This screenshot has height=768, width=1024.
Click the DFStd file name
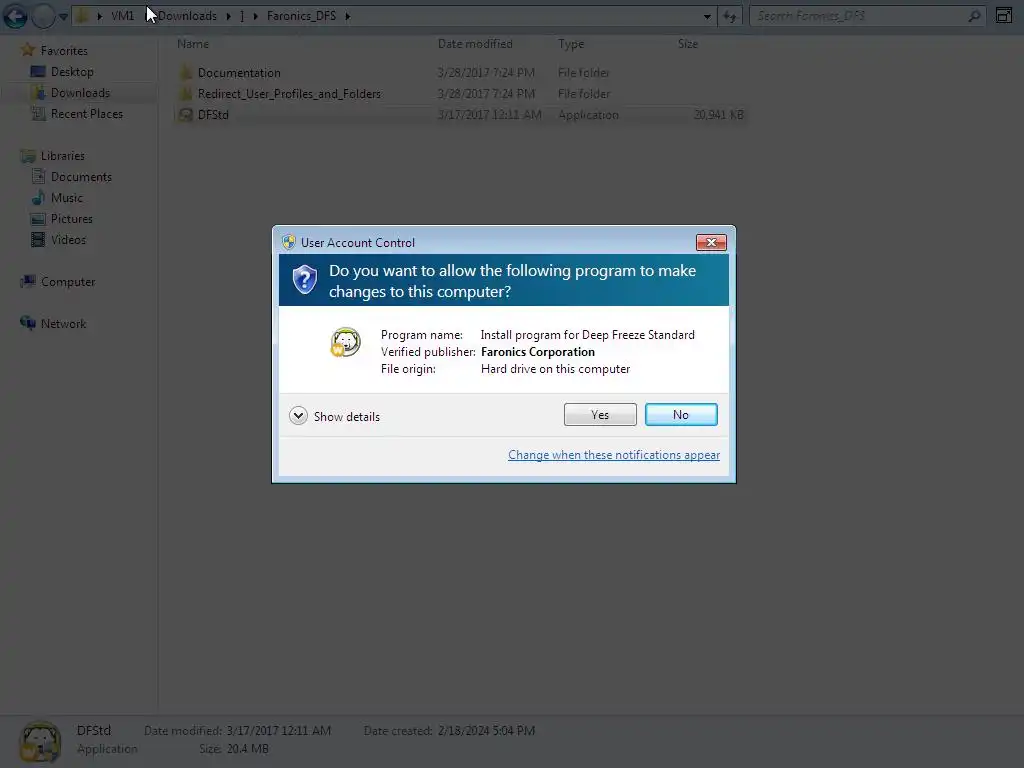213,115
